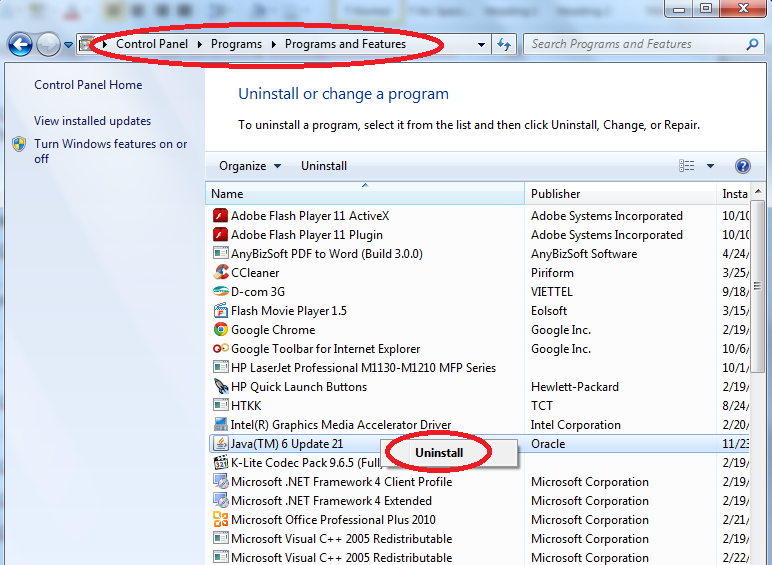Viewport: 772px width, 565px height.
Task: Click the CCleaner program icon
Action: point(220,273)
